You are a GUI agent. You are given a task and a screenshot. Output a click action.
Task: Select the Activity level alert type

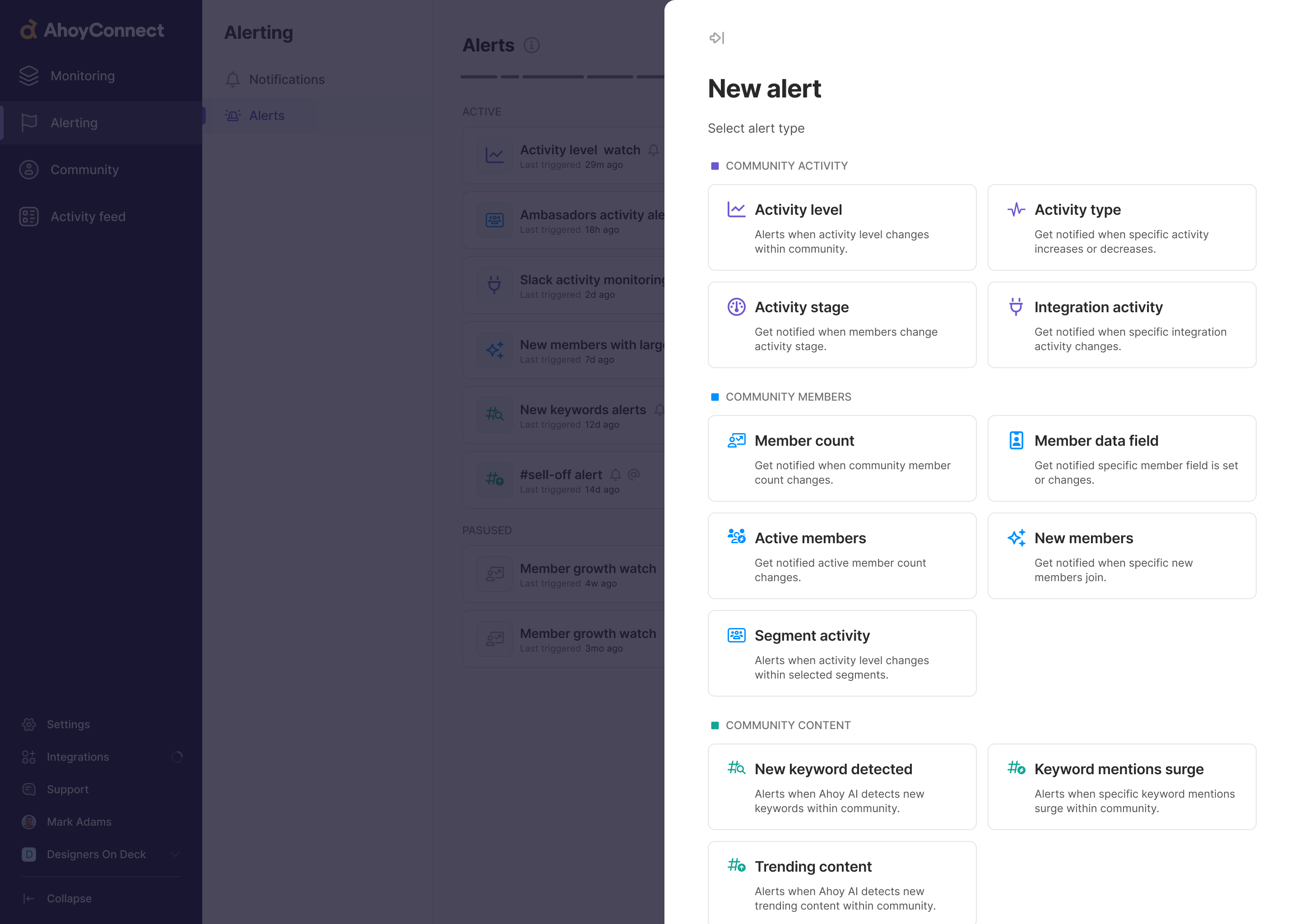click(x=841, y=227)
